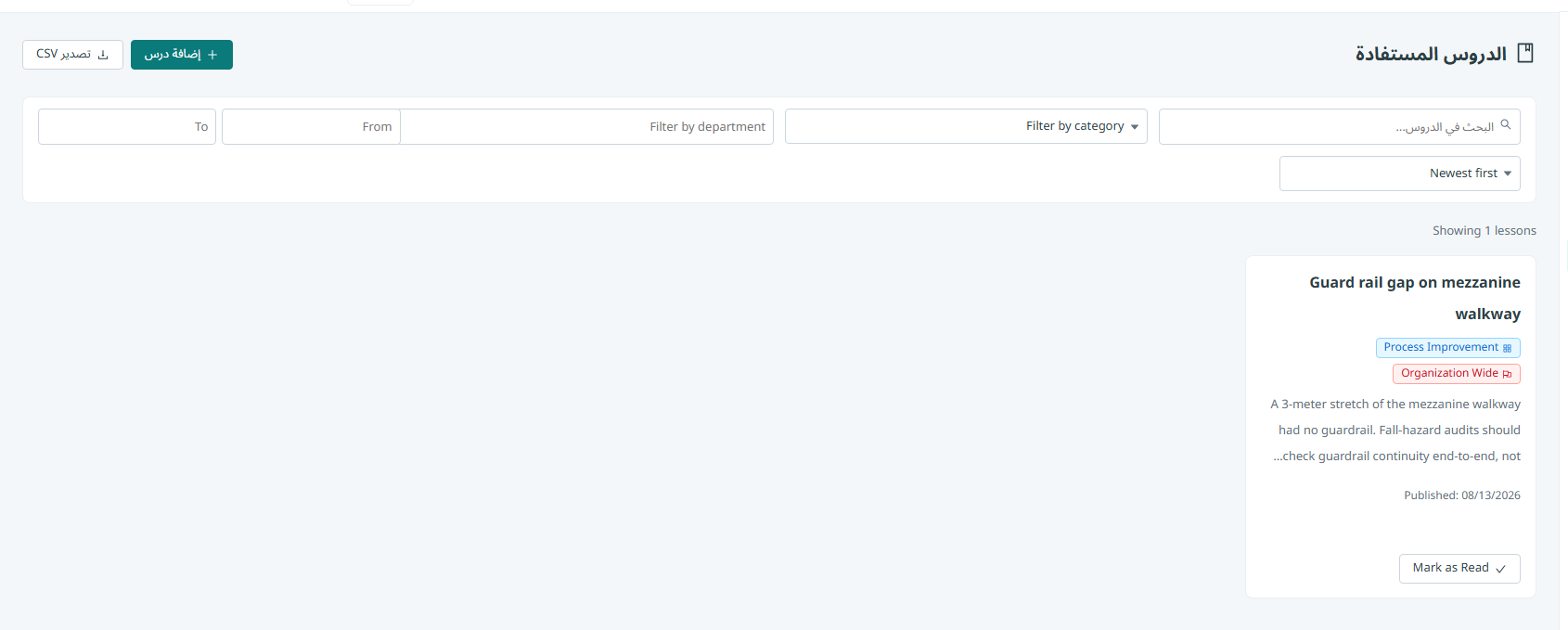
Task: Click the download icon on تصدير CSV
Action: (103, 55)
